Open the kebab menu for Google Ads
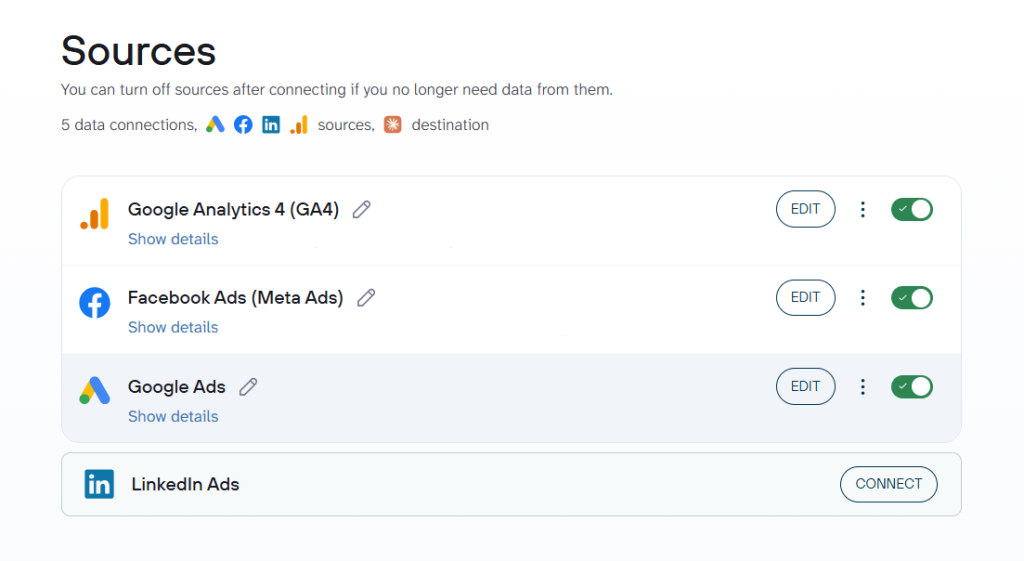The height and width of the screenshot is (561, 1024). click(863, 387)
